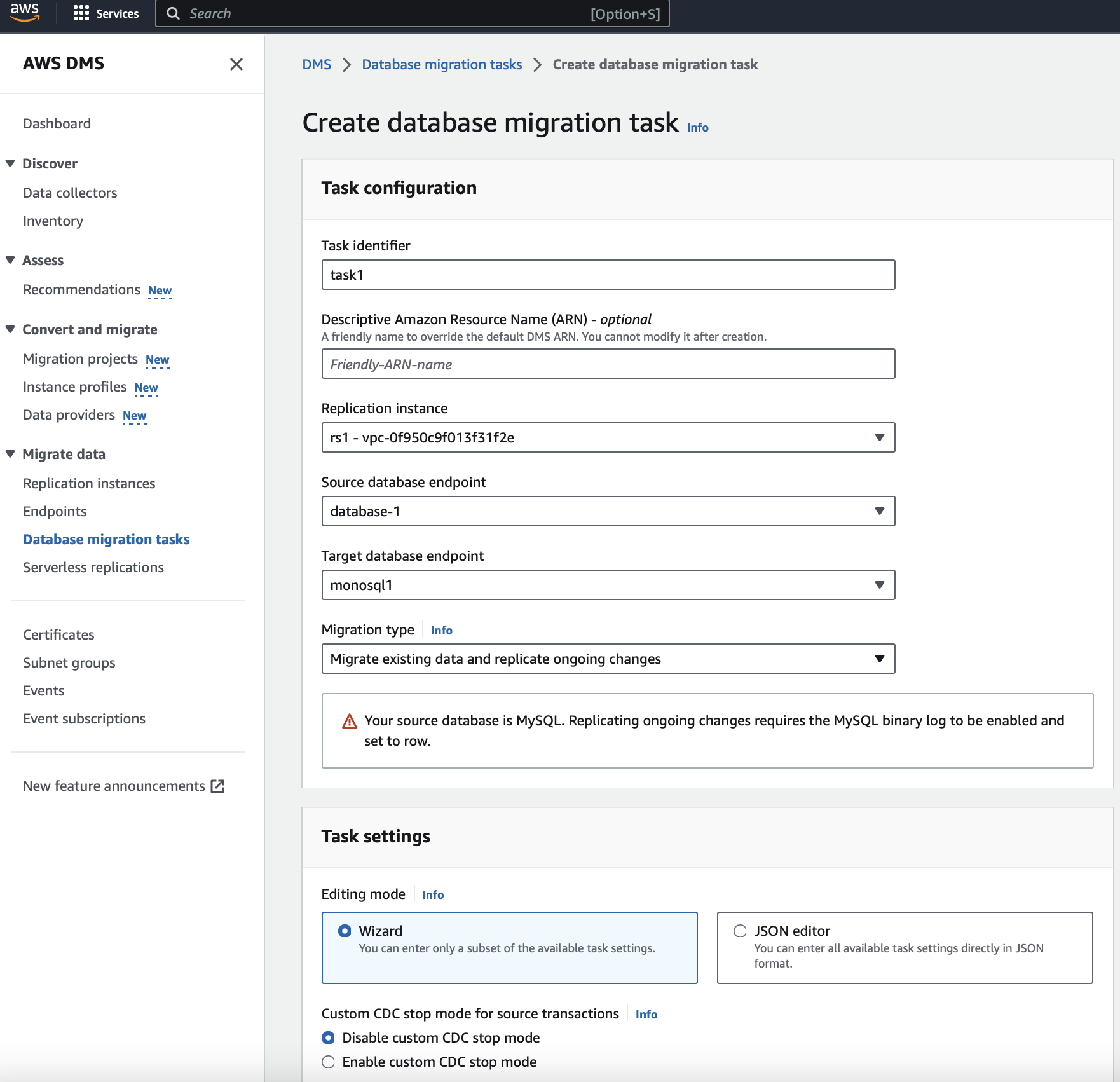Image resolution: width=1120 pixels, height=1082 pixels.
Task: Open Endpoints in sidebar
Action: tap(55, 511)
